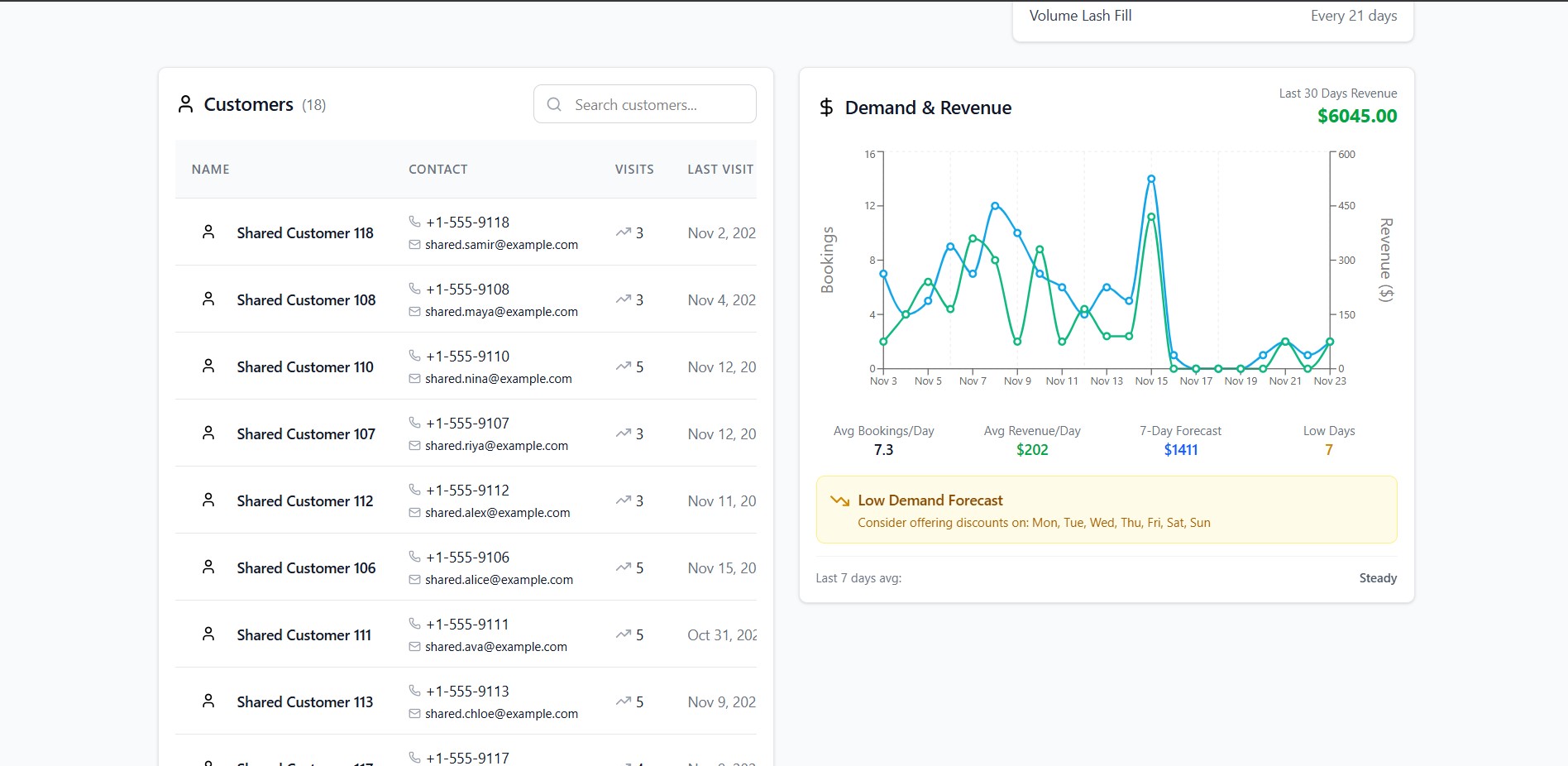Click the Low Demand Forecast heading
Screen dimensions: 1568x766
pyautogui.click(x=930, y=500)
